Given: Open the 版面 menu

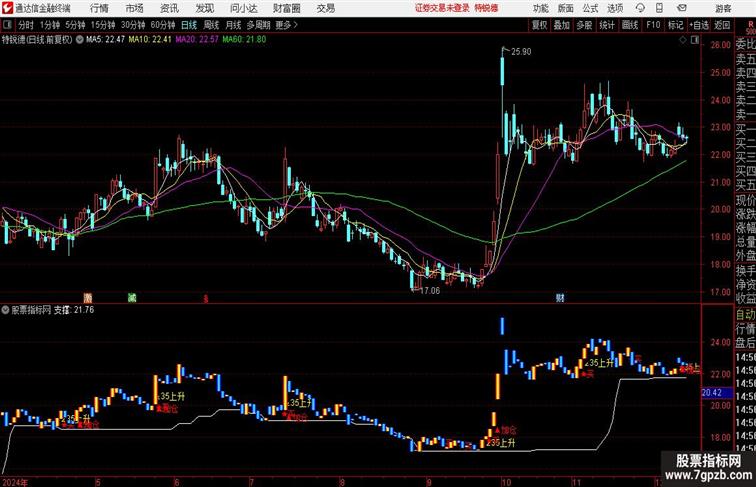Looking at the screenshot, I should click(x=566, y=8).
